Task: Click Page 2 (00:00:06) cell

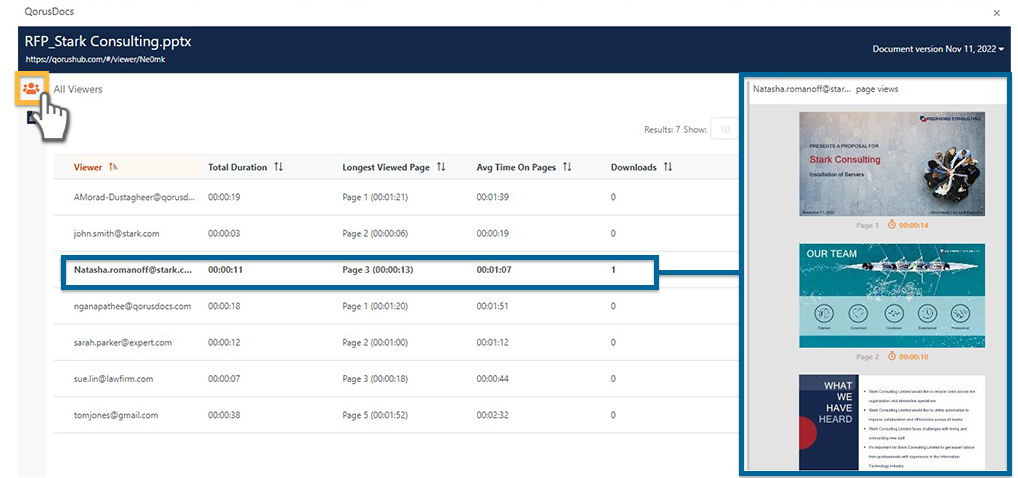Action: click(x=376, y=233)
